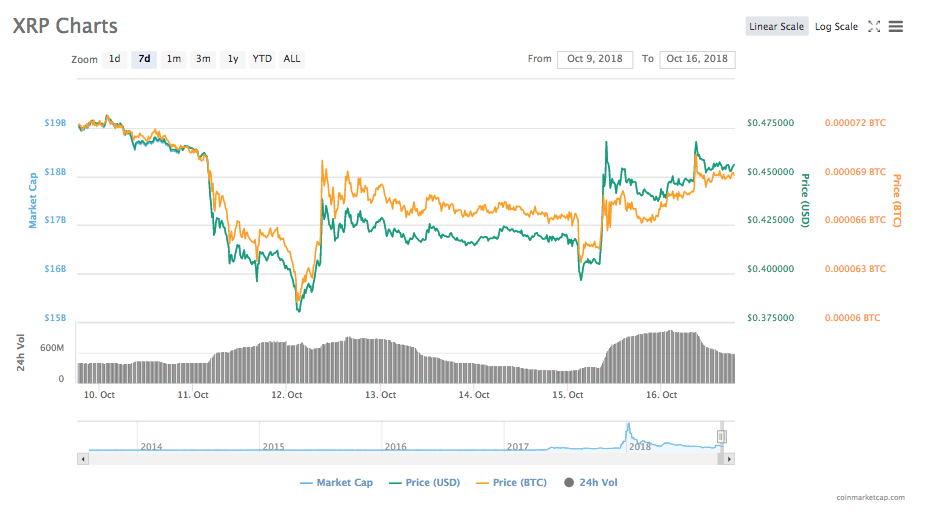Open the chart hamburger menu icon
Viewport: 930px width, 515px height.
[x=896, y=26]
